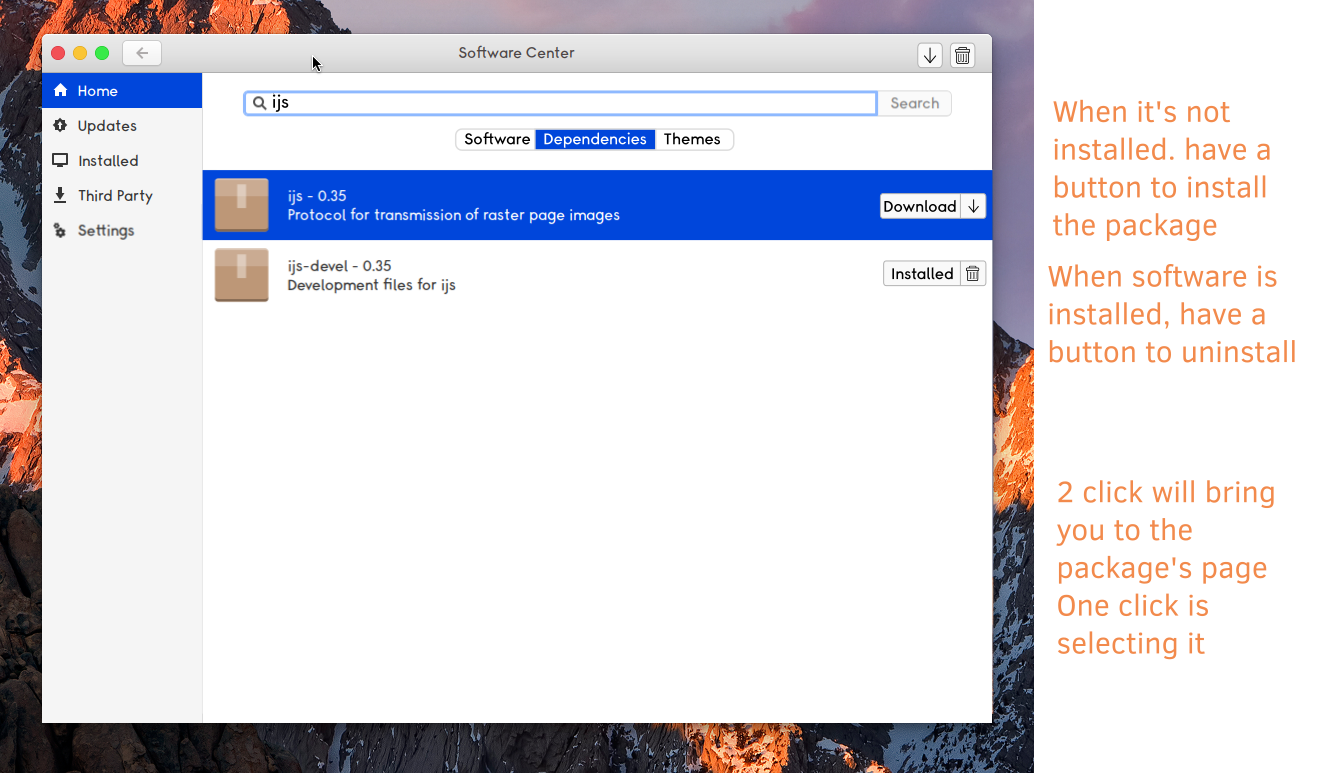Viewport: 1323px width, 773px height.
Task: Click Download for ijs package
Action: 919,206
